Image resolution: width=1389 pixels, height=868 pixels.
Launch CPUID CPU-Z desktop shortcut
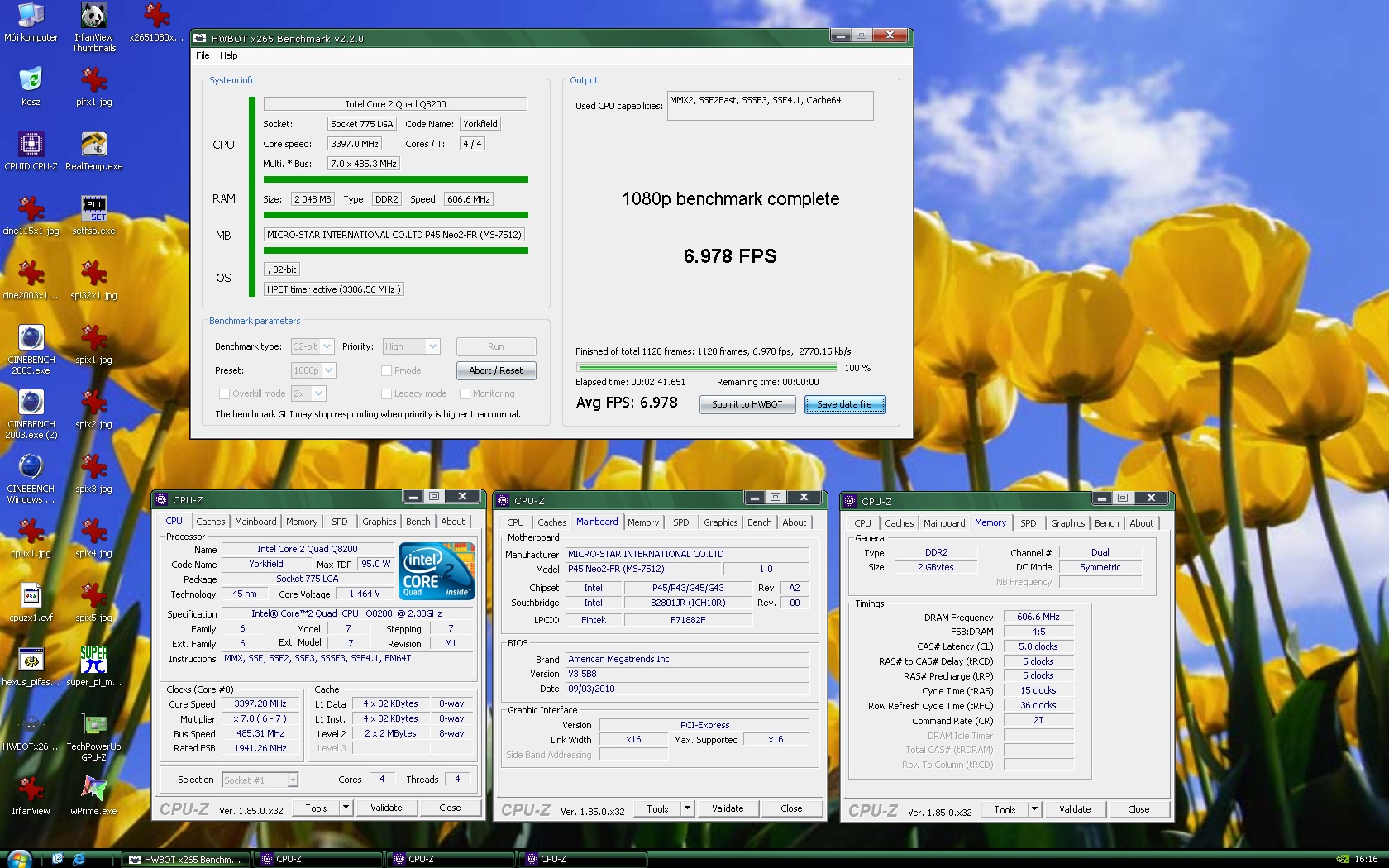pyautogui.click(x=31, y=151)
